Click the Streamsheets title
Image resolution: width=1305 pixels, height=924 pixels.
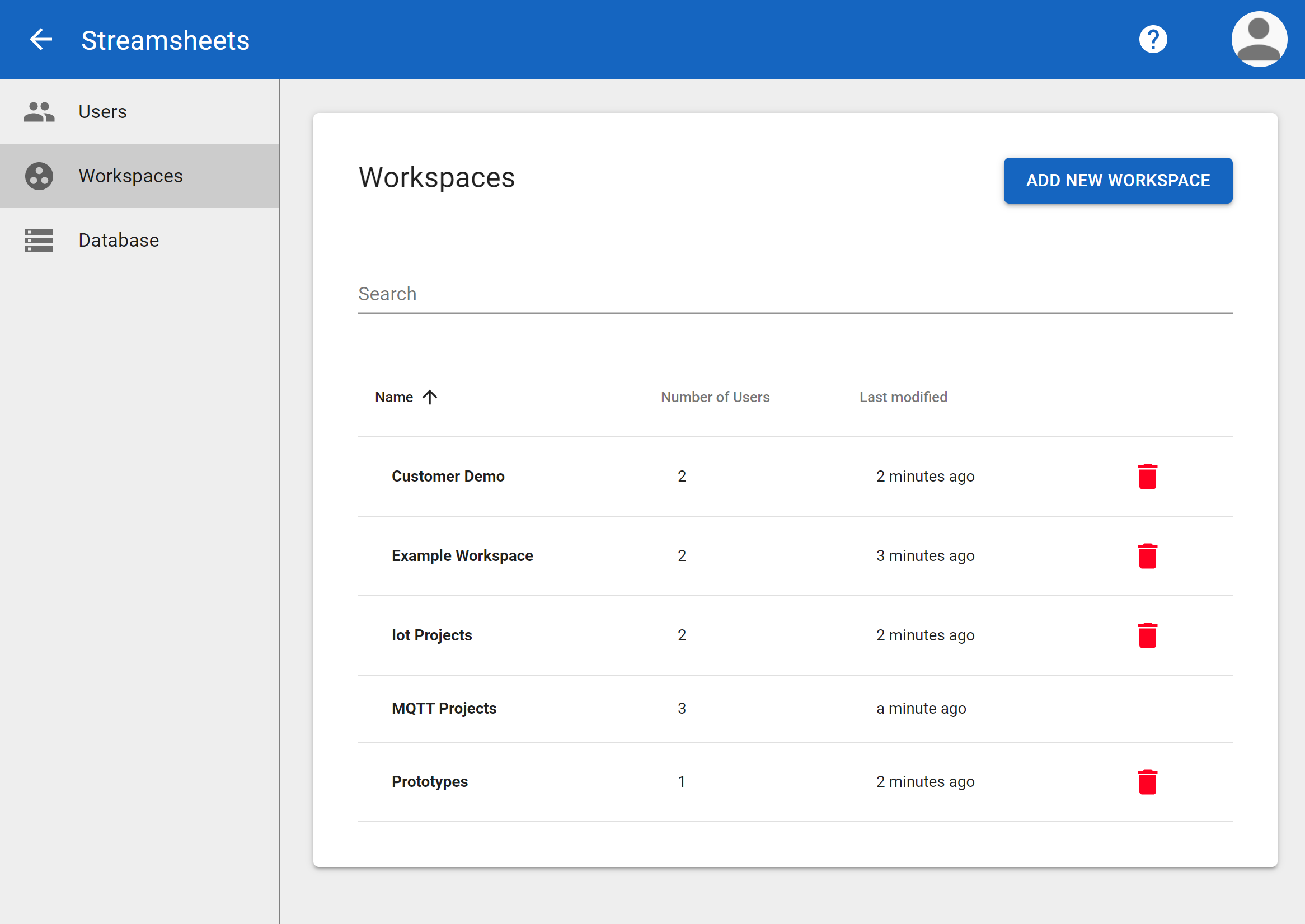click(x=166, y=40)
